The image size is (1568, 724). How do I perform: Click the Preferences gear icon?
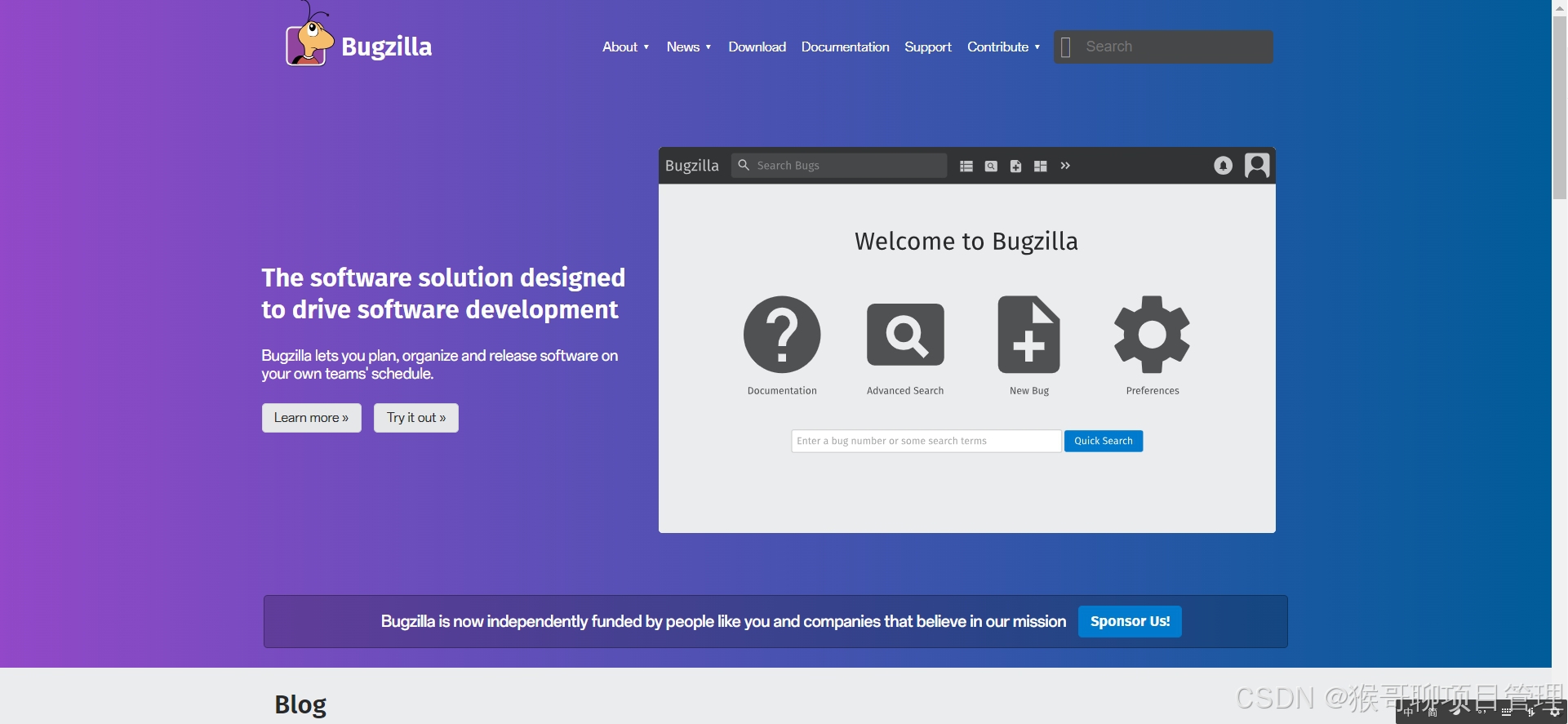coord(1153,335)
